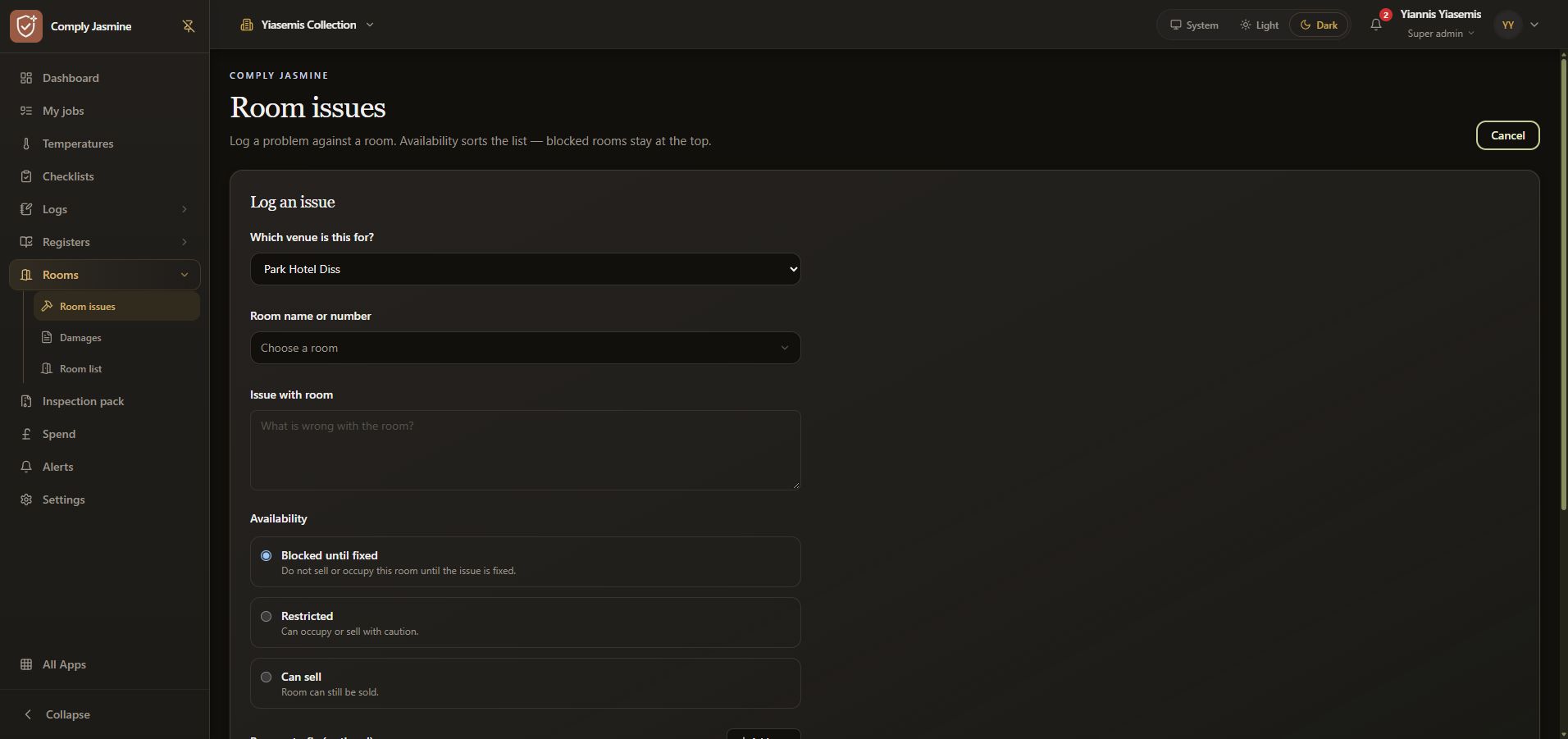The height and width of the screenshot is (739, 1568).
Task: Select the Can sell radio option
Action: click(x=266, y=677)
